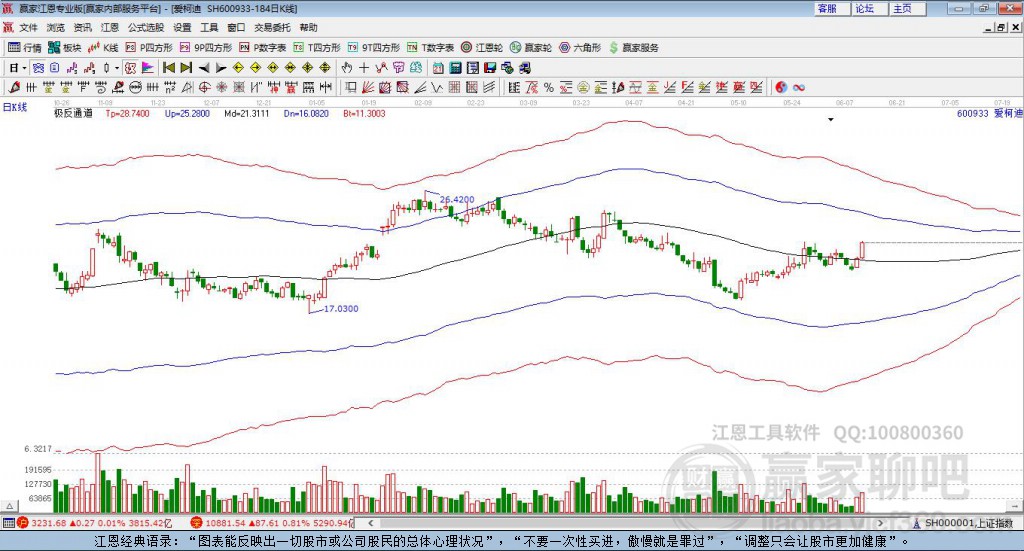Open the 资讯 menu
This screenshot has height=551, width=1024.
click(x=82, y=27)
